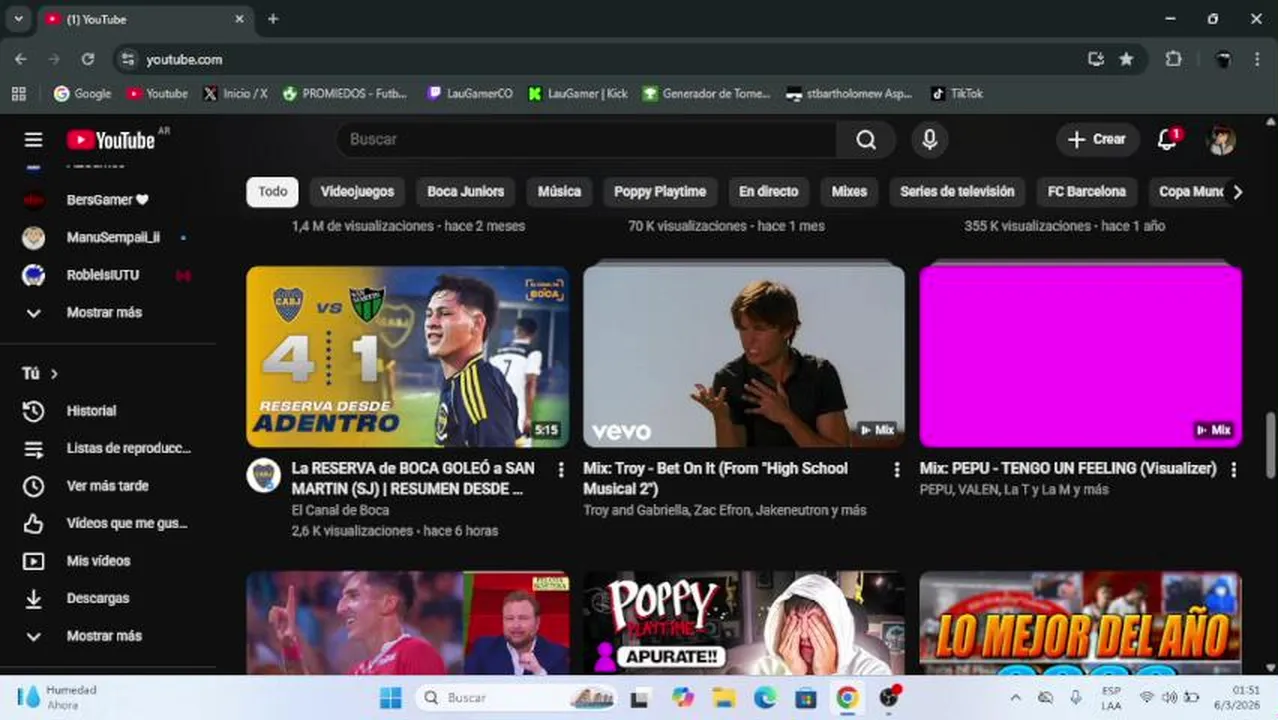
Task: Open Mix: PEPU - TENGO UN FEELING title
Action: pos(1068,469)
